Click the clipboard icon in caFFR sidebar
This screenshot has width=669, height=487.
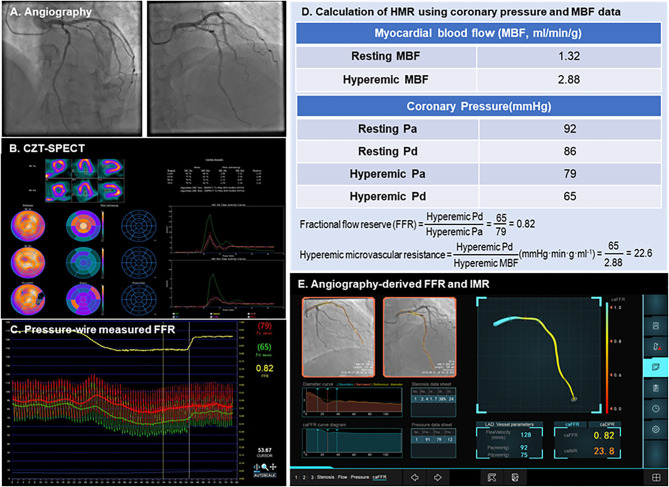655,388
